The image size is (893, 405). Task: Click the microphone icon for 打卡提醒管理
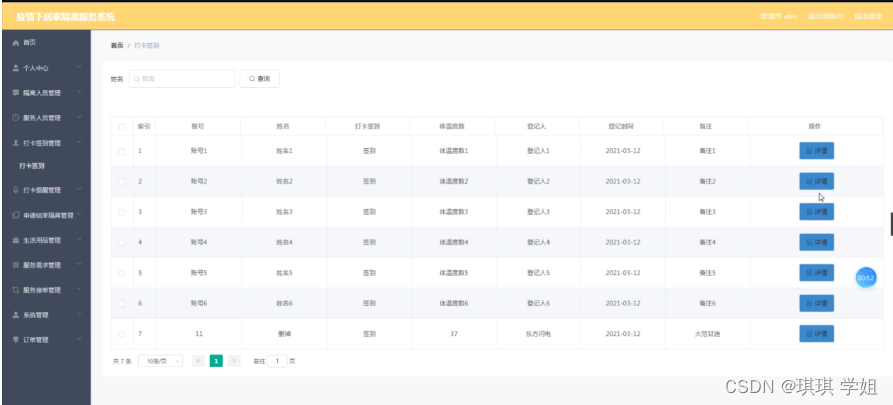(x=16, y=190)
